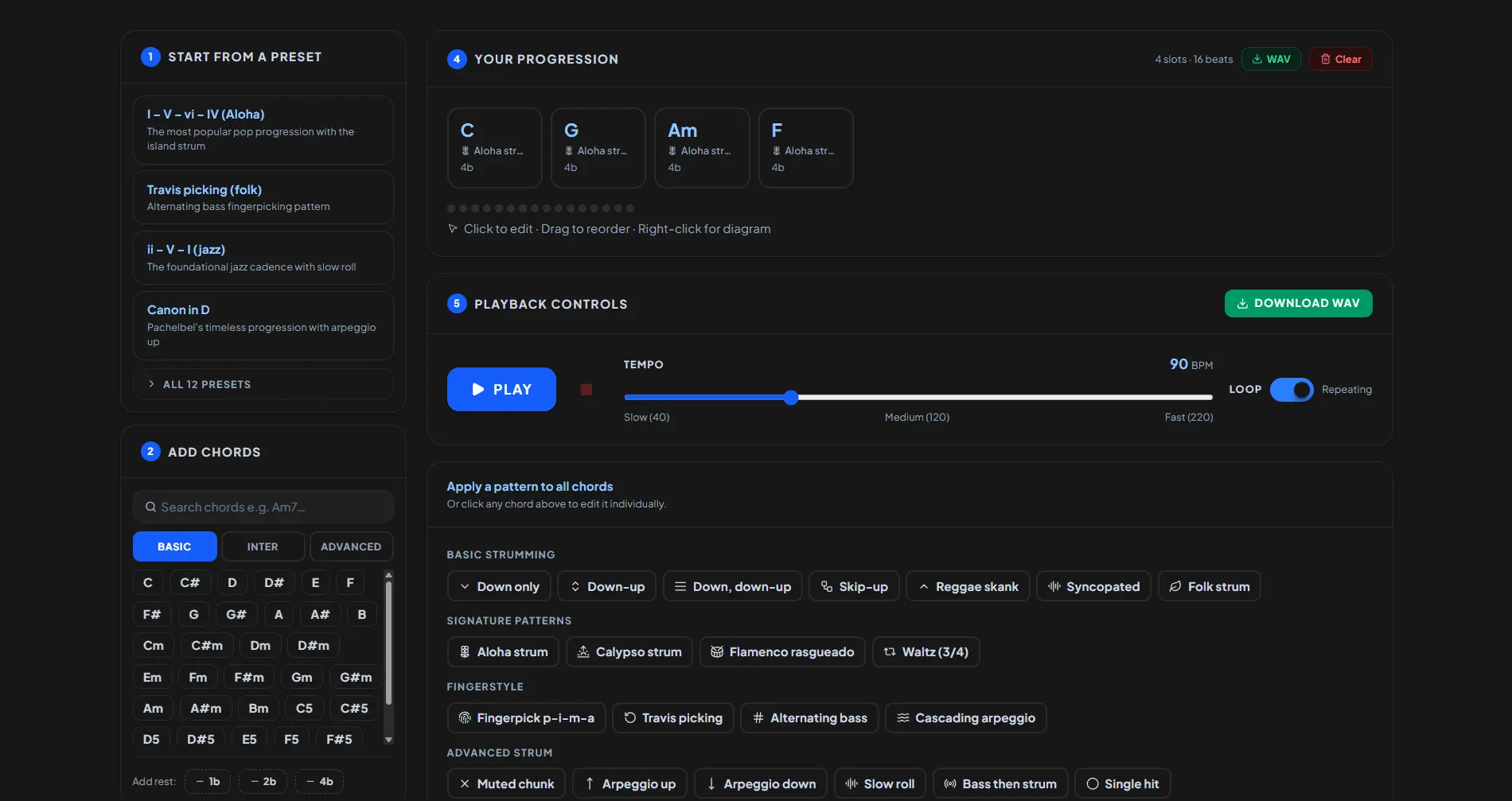
Task: Select the Muted chunk strum
Action: click(506, 784)
